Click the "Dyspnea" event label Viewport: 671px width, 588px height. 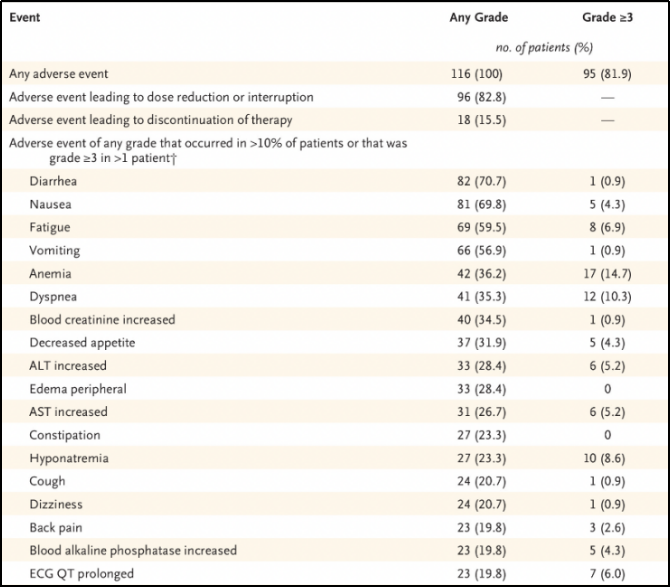[x=53, y=297]
